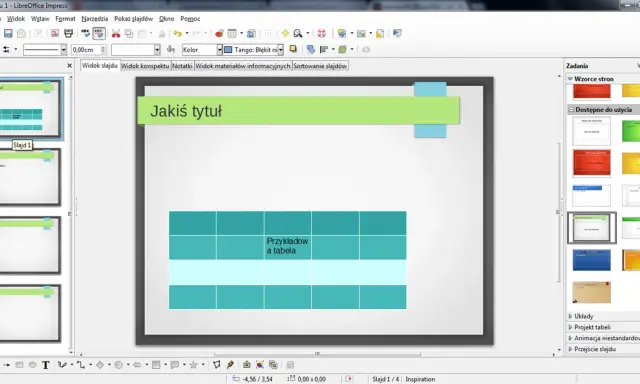Open LibreOffice Help with the lifebuoy icon
Viewport: 640px width, 384px height.
click(322, 33)
